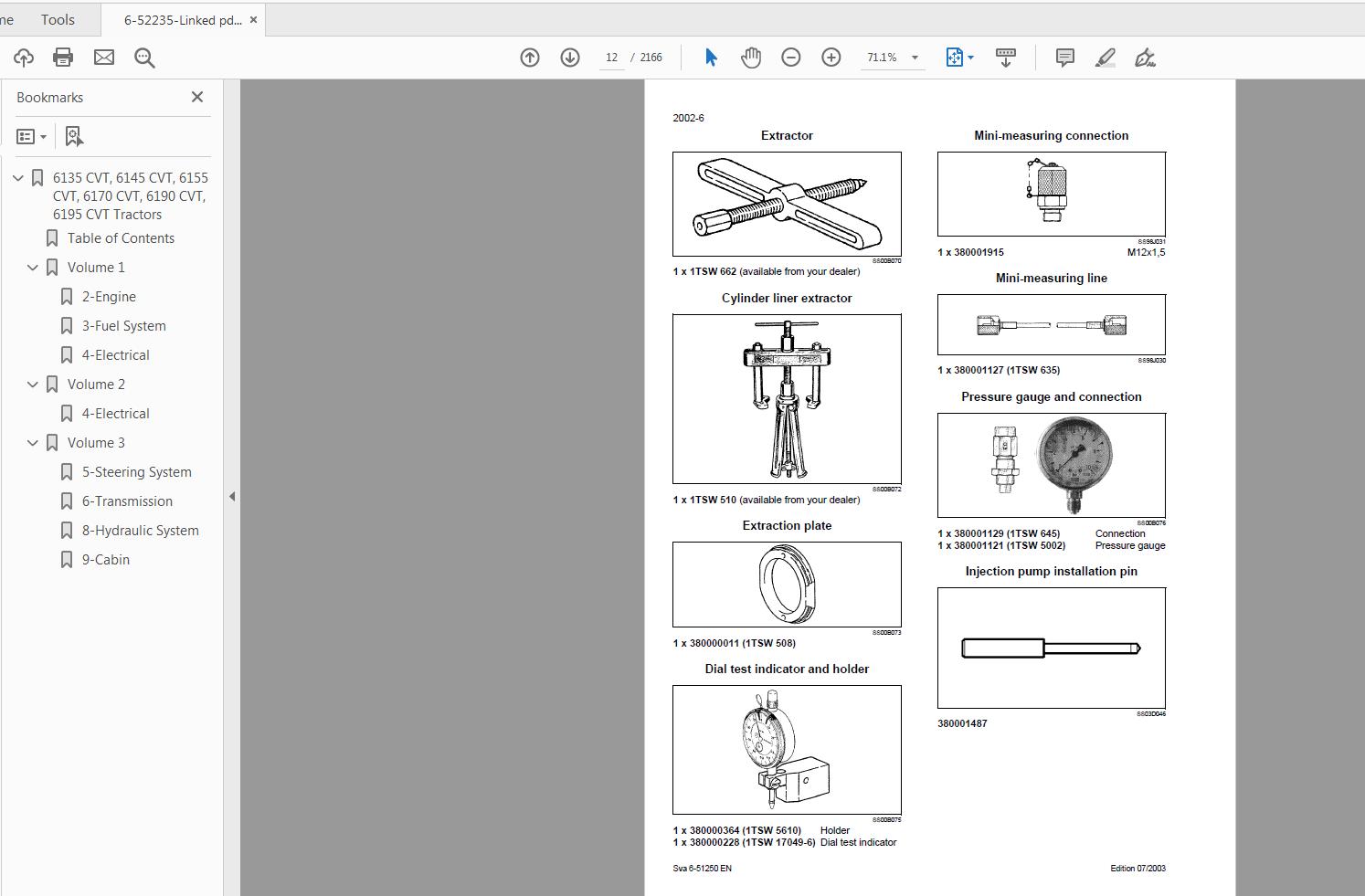This screenshot has height=896, width=1365.
Task: Toggle the page scrolling display mode
Action: point(1005,57)
